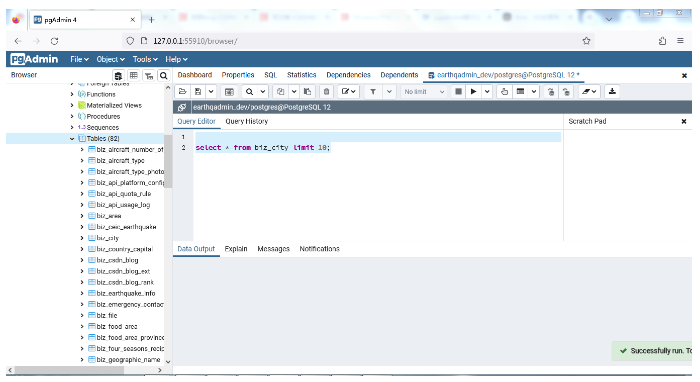Click View Data grid icon in Browser panel
700x382 pixels.
point(133,75)
